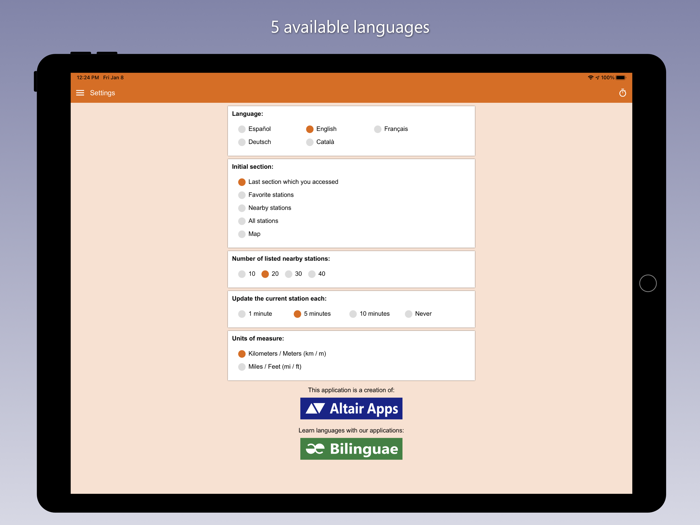Select Català language option
The image size is (700, 525).
320,142
